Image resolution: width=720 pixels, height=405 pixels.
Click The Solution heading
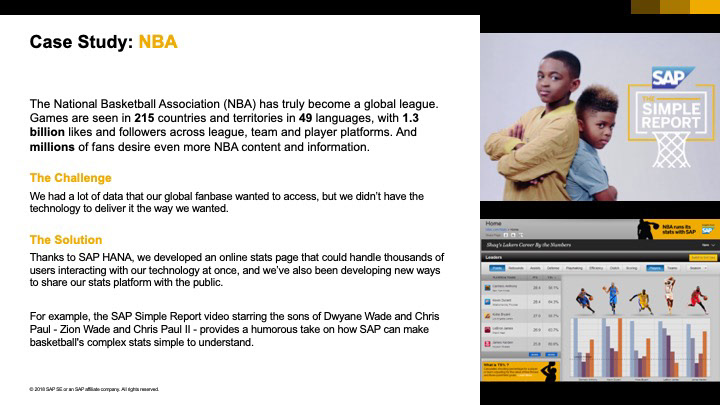66,240
